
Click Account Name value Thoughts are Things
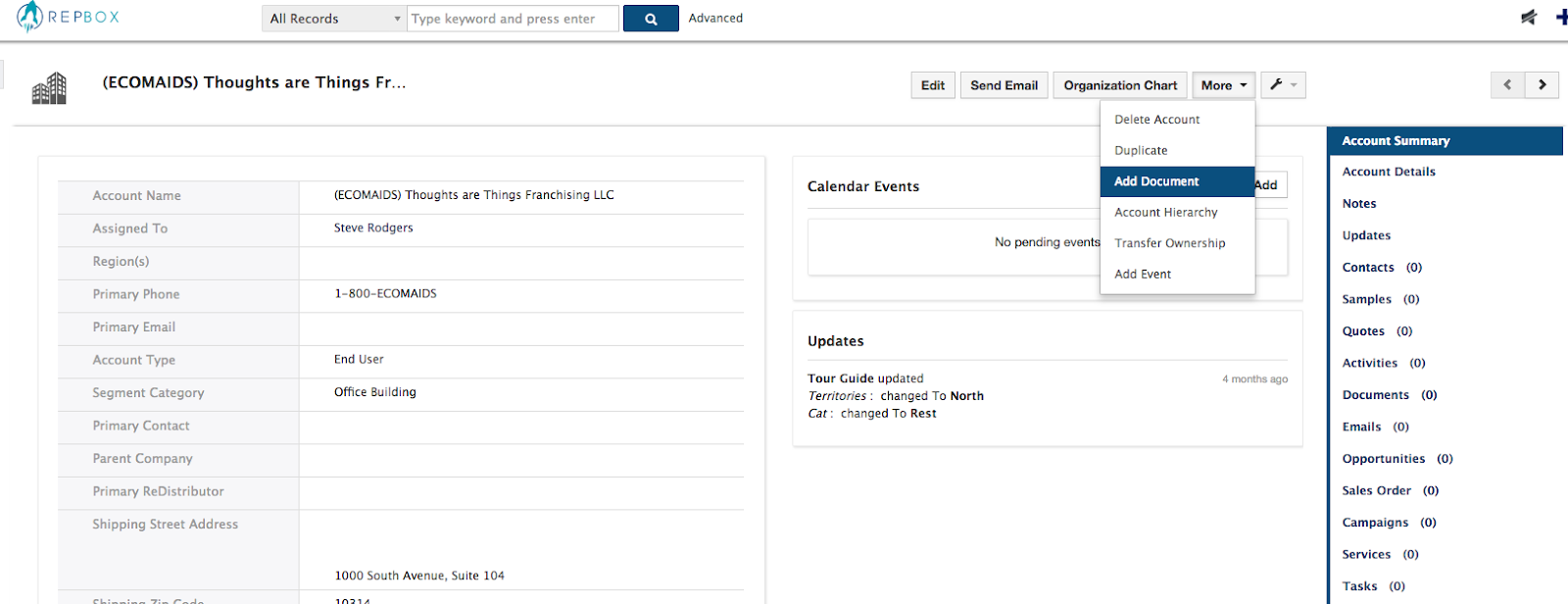473,195
